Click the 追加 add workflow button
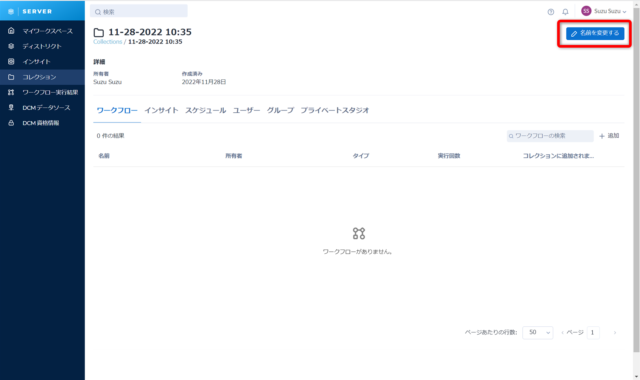This screenshot has width=640, height=380. pyautogui.click(x=609, y=136)
